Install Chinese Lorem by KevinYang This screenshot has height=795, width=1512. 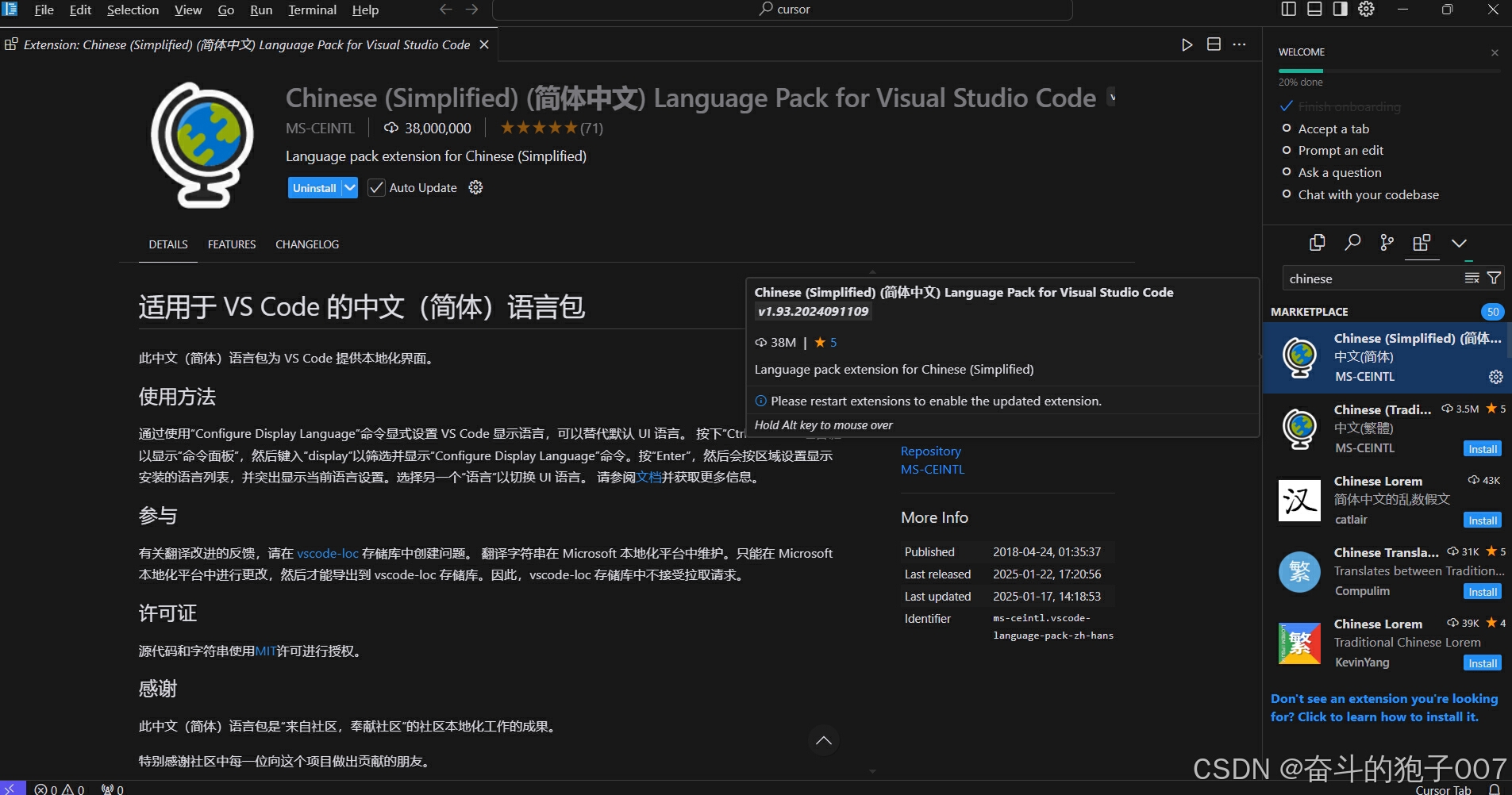pos(1482,663)
